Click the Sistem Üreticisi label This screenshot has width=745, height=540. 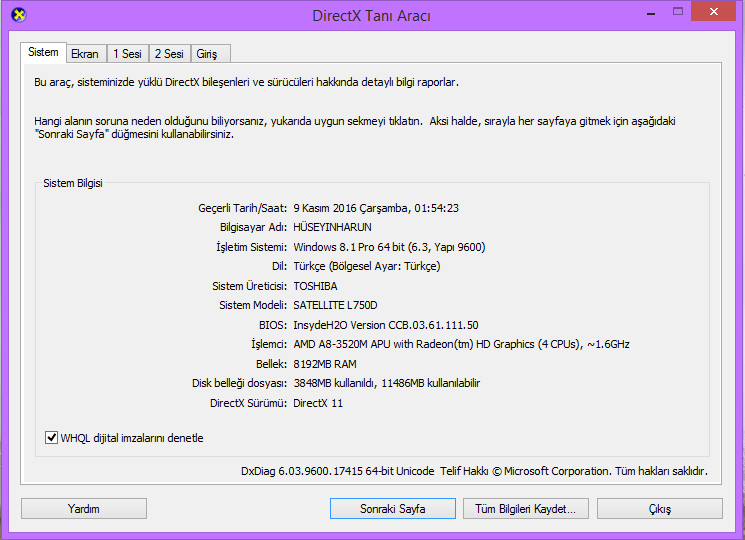(249, 286)
